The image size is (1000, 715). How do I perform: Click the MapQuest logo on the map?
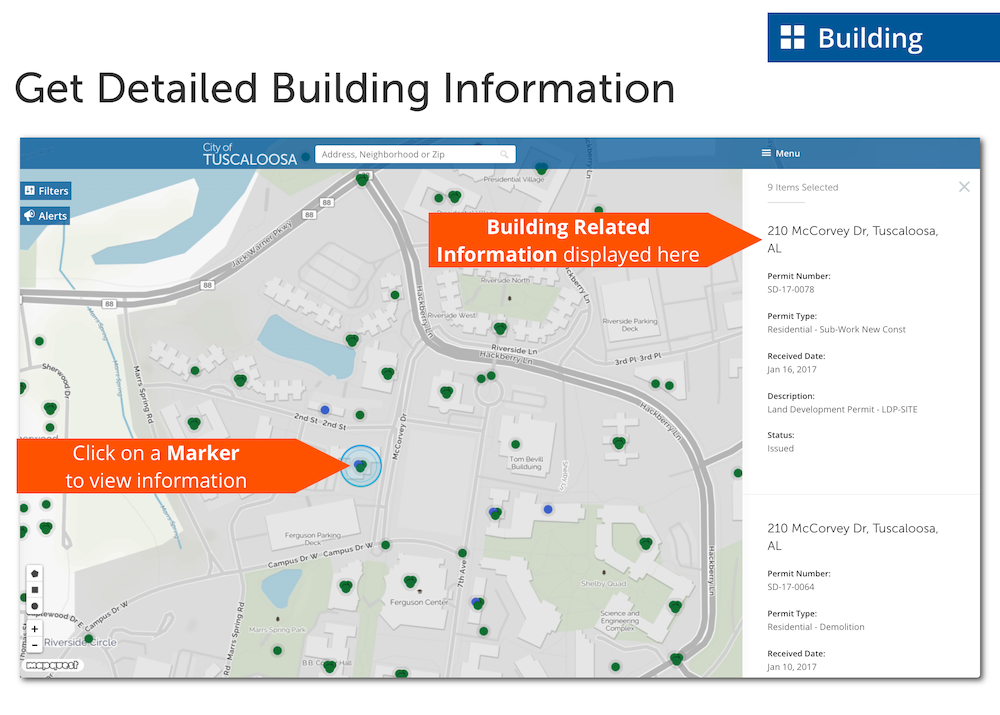point(52,665)
